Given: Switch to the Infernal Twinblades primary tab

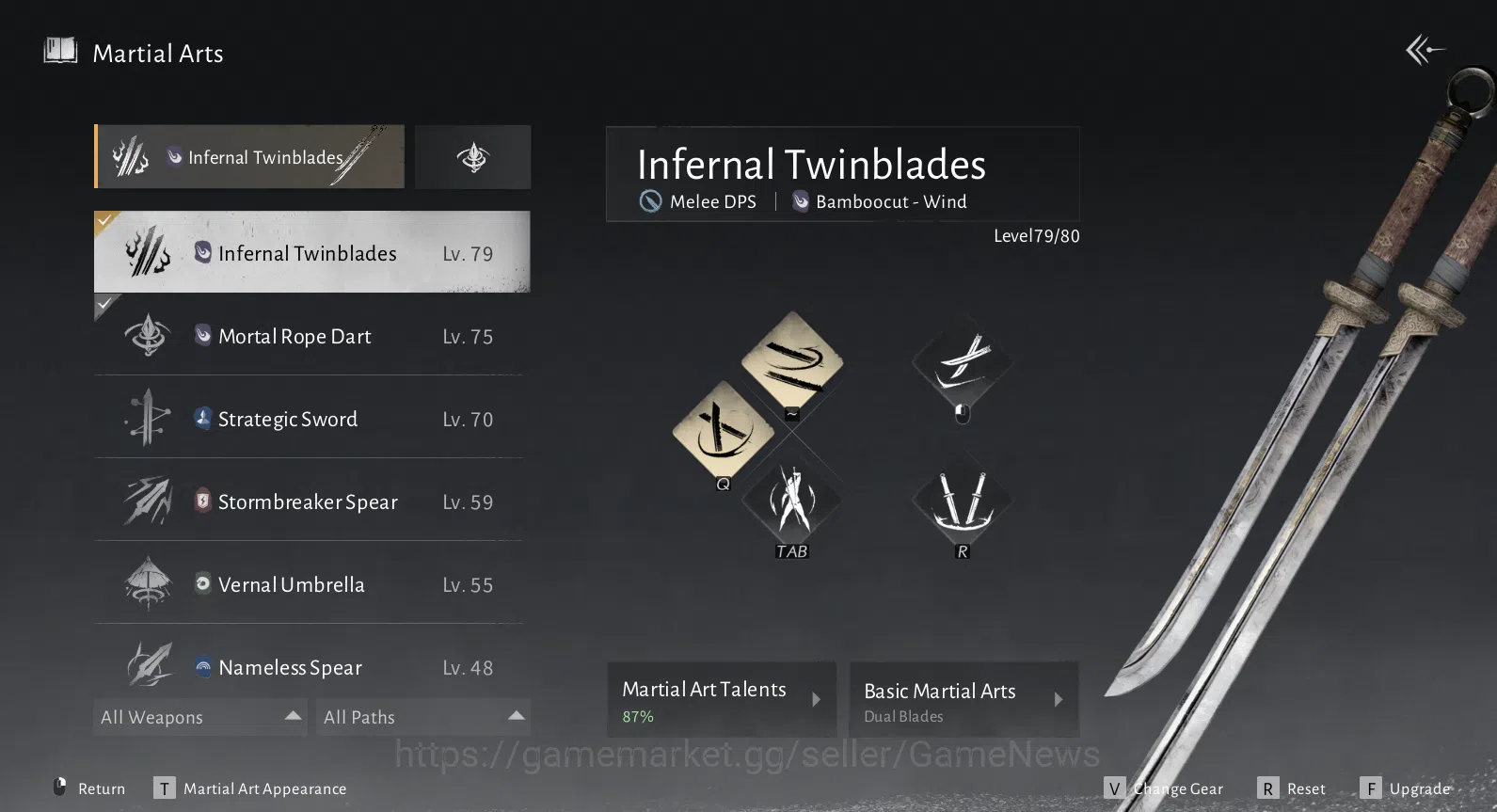Looking at the screenshot, I should pyautogui.click(x=249, y=157).
